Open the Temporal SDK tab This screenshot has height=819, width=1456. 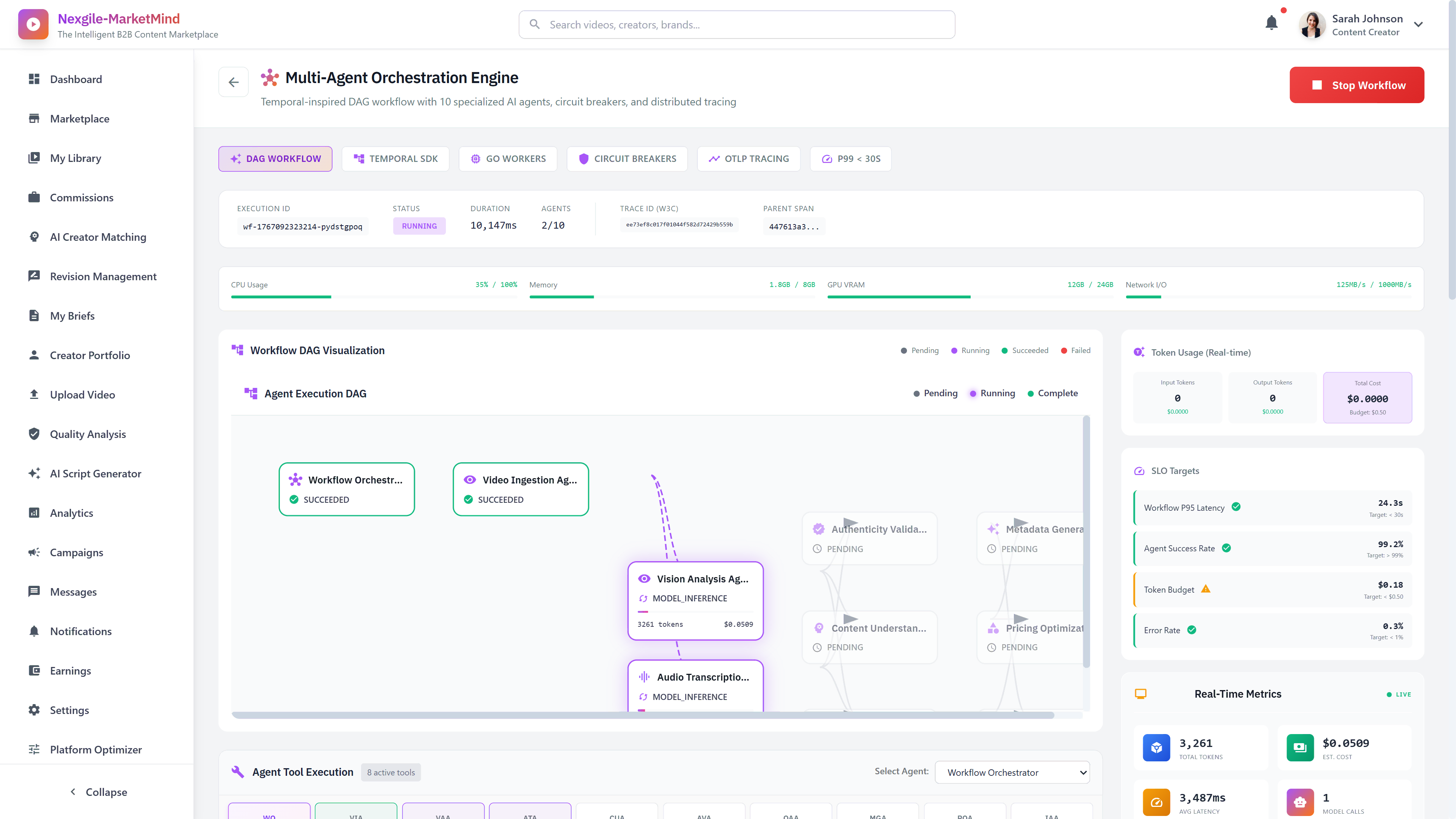pyautogui.click(x=395, y=159)
